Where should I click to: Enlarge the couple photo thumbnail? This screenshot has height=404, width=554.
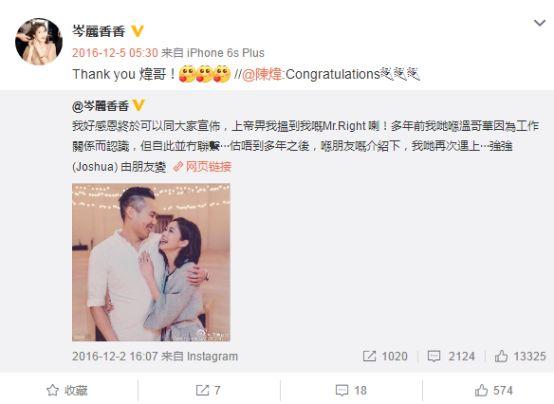tap(151, 262)
